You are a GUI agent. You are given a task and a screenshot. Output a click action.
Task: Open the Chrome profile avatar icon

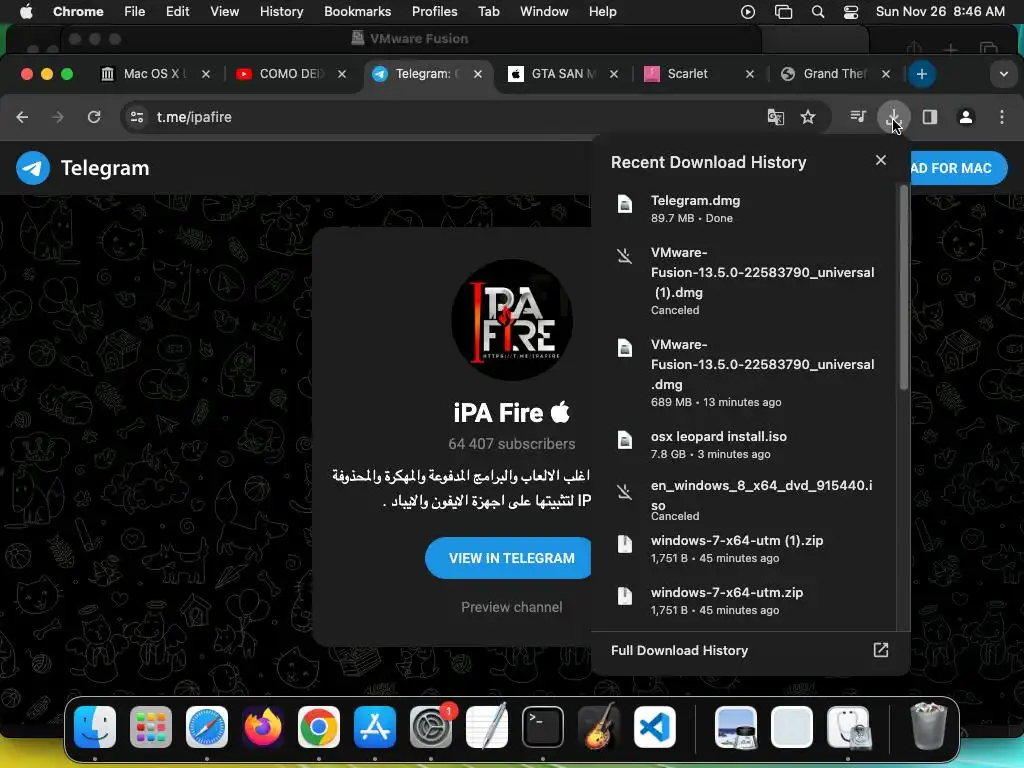coord(965,117)
